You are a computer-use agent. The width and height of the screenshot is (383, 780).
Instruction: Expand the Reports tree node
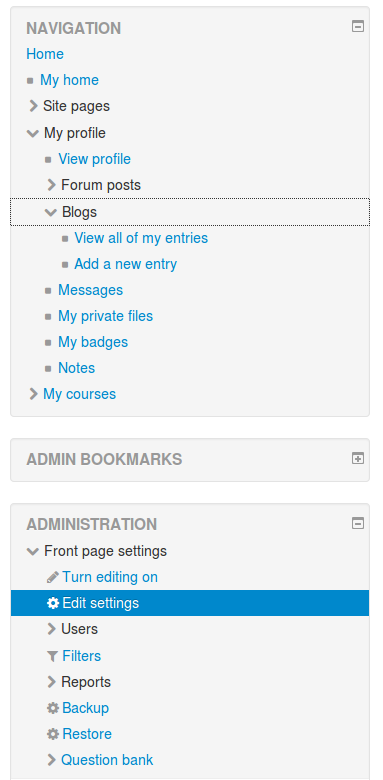(x=51, y=682)
